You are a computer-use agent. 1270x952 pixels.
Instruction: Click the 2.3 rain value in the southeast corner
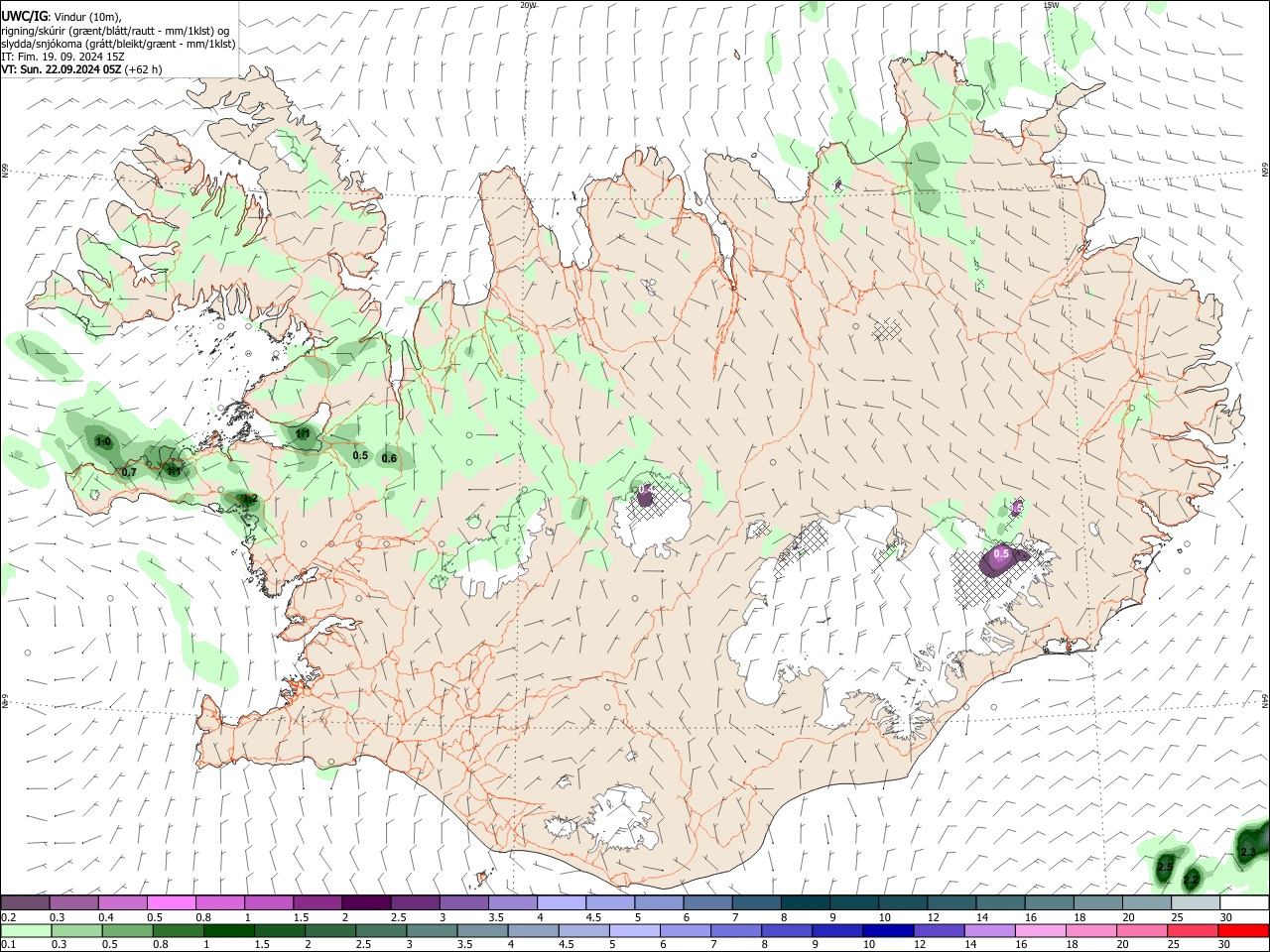coord(1248,852)
